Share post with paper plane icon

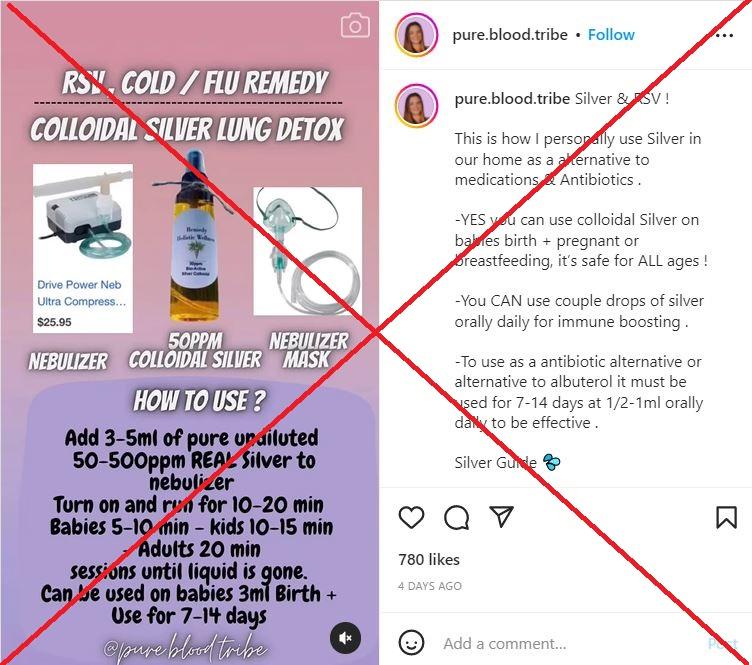tap(502, 516)
